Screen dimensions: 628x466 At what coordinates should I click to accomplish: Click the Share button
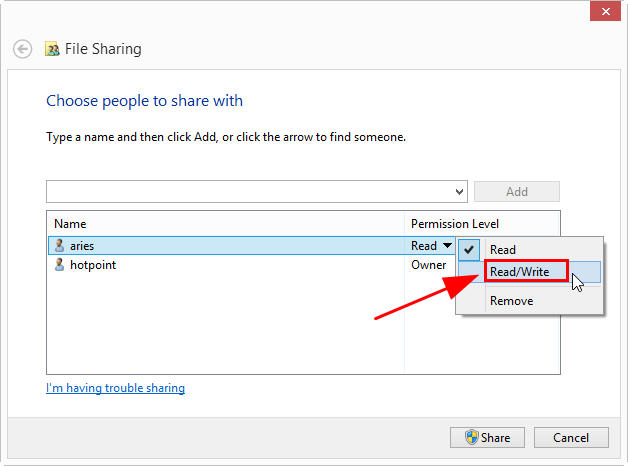click(x=487, y=438)
